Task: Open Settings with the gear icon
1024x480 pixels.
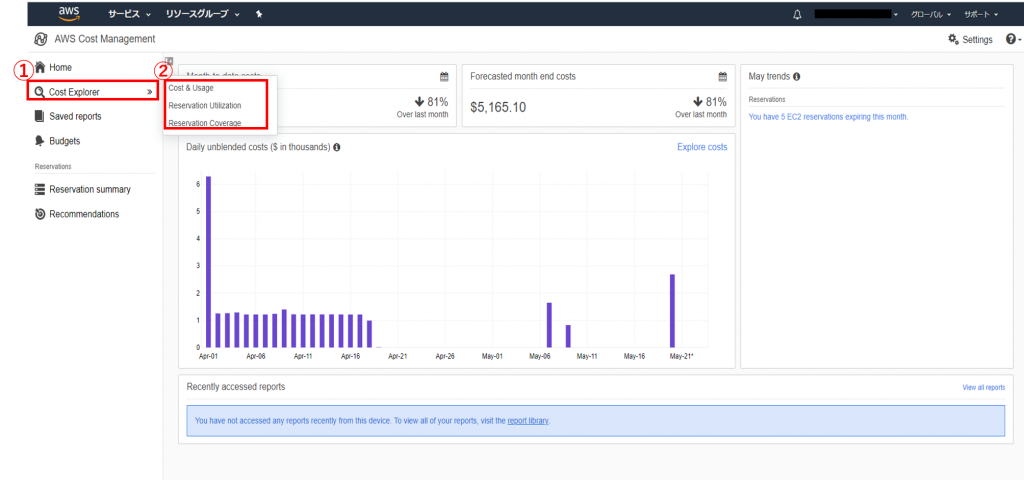Action: (x=970, y=39)
